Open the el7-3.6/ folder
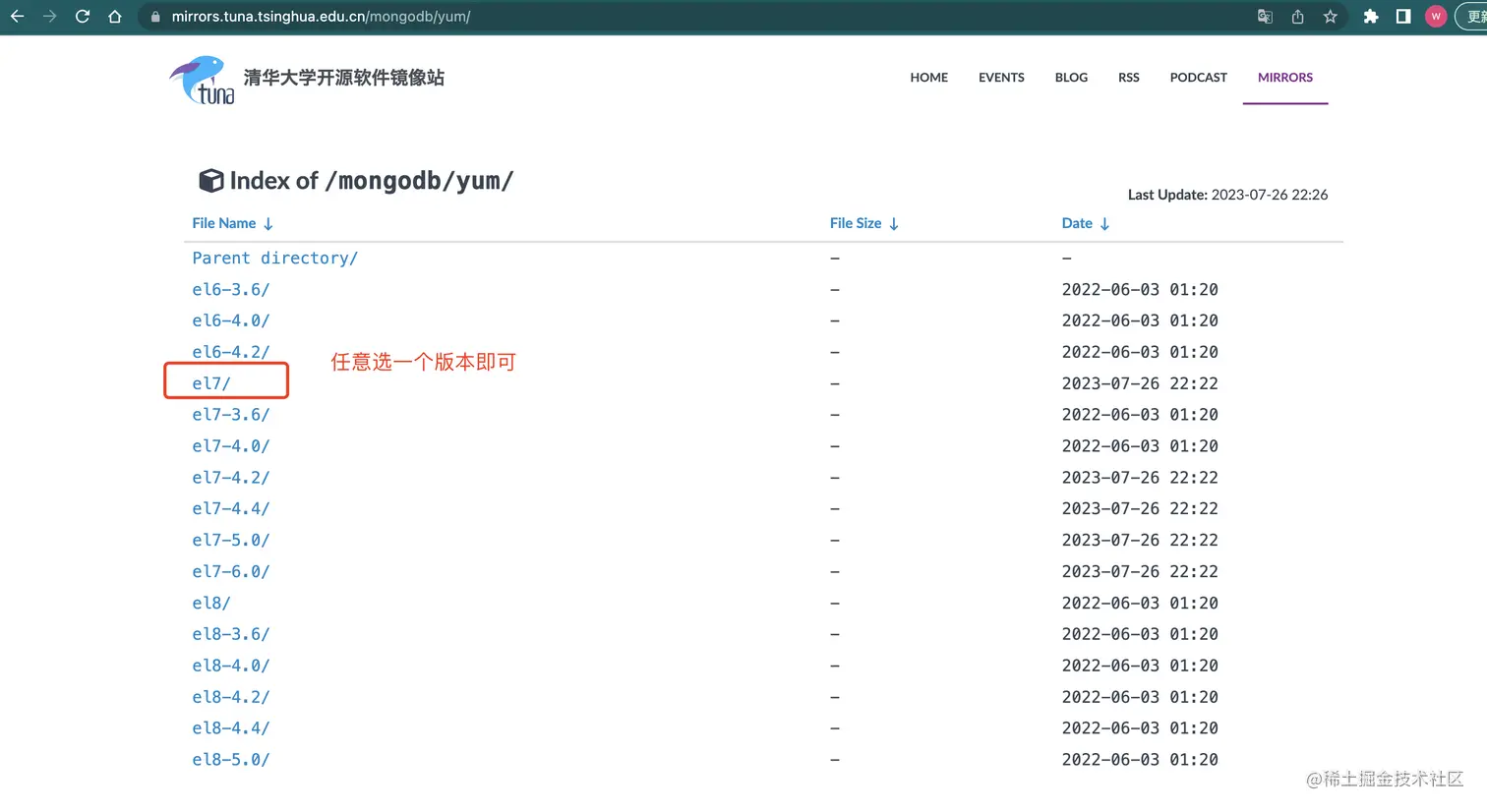Viewport: 1487px width, 812px height. [x=231, y=415]
